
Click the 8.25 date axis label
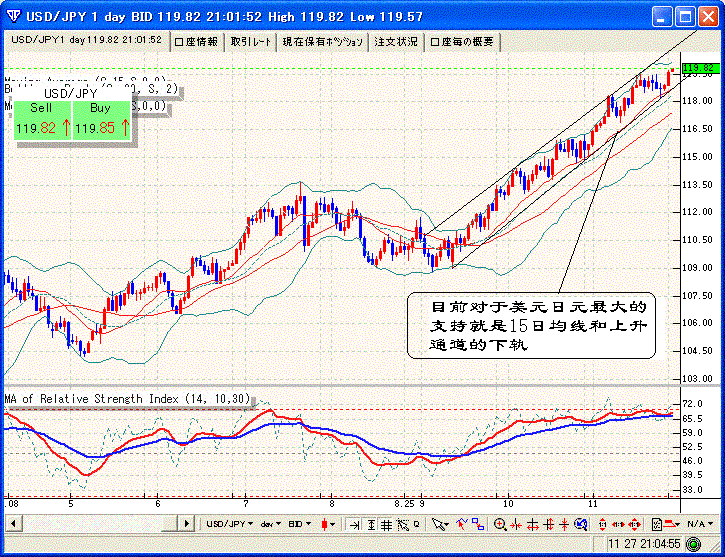tap(404, 504)
